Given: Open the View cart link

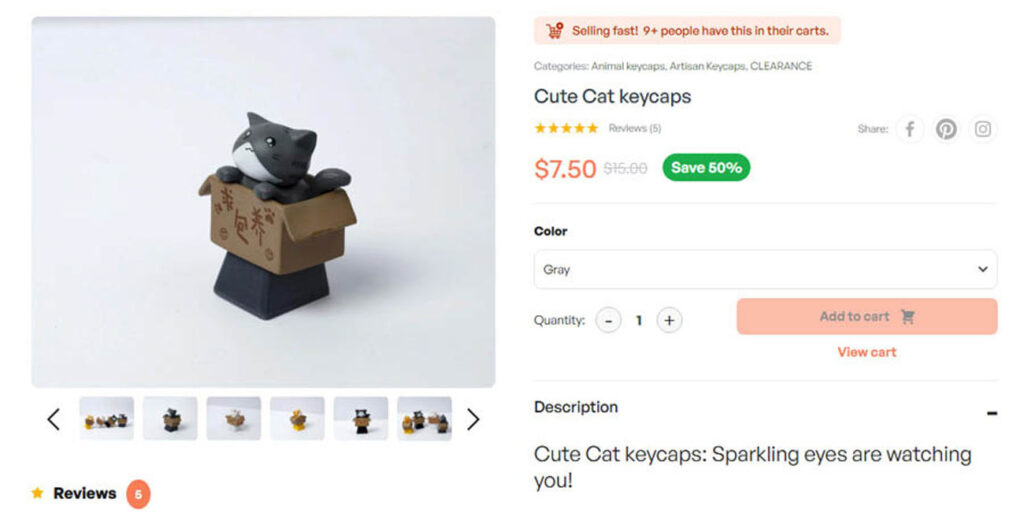Looking at the screenshot, I should pos(867,352).
